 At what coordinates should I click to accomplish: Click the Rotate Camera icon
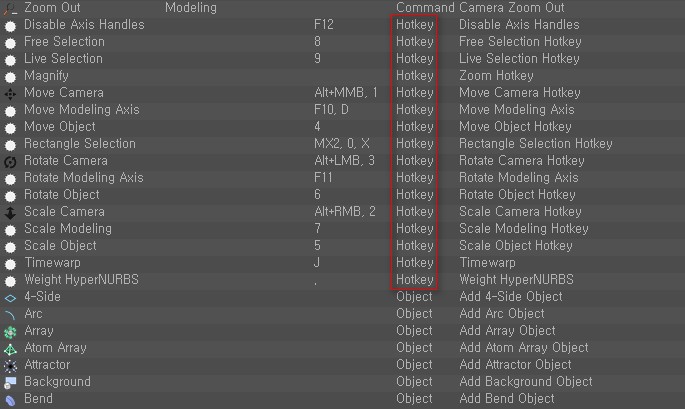10,161
